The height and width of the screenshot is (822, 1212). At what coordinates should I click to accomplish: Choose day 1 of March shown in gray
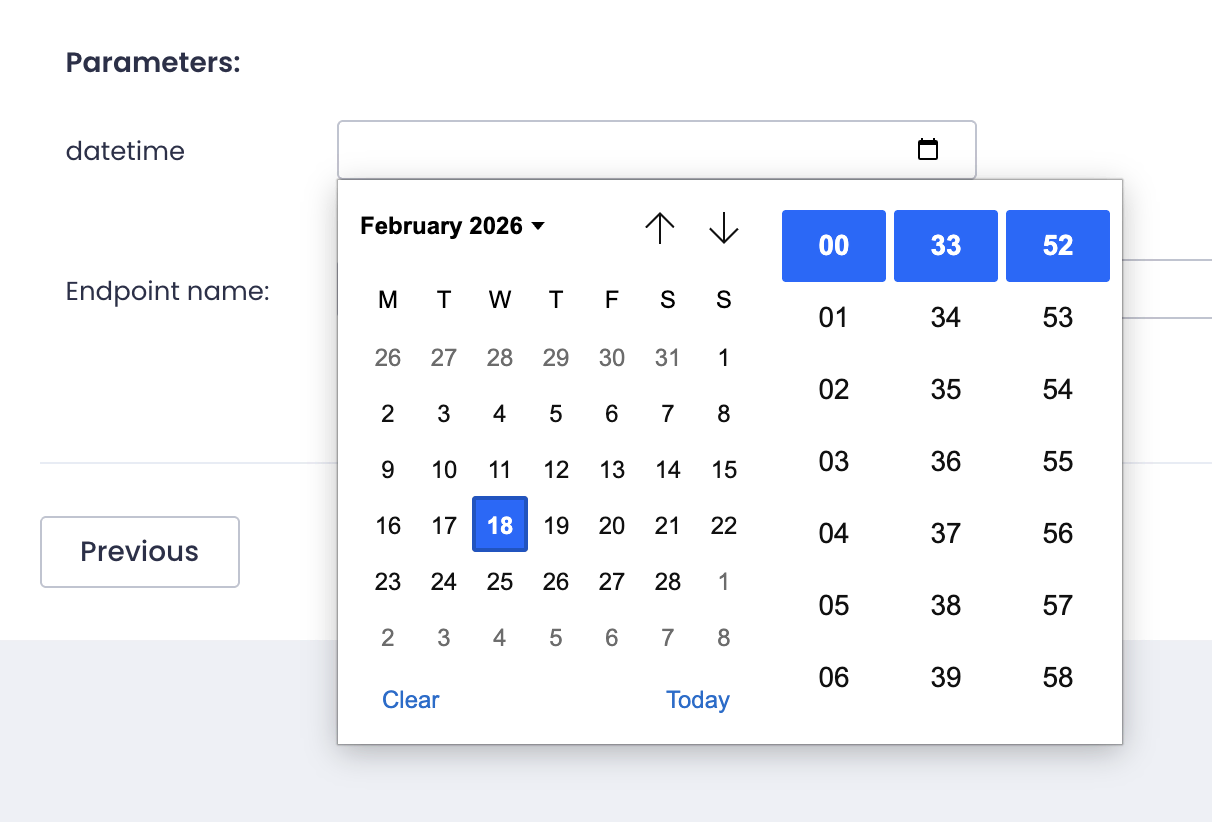coord(723,581)
